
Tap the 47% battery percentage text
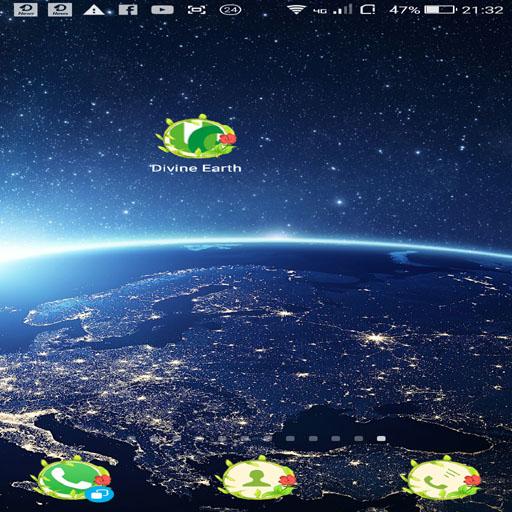coord(404,10)
